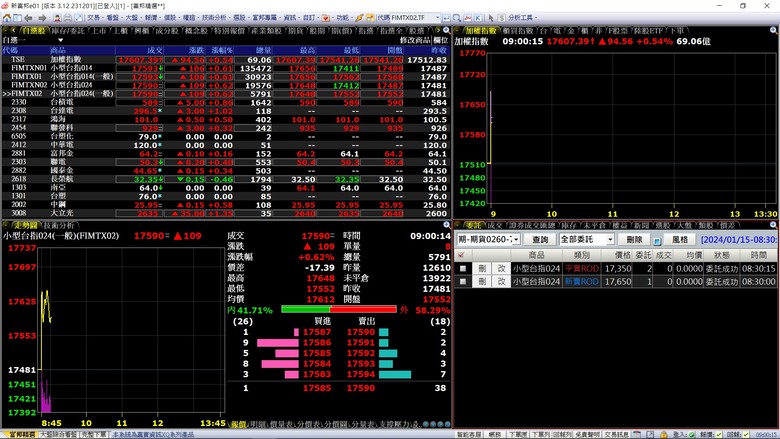Click the zoom icon at watchlist panel corner
The width and height of the screenshot is (780, 439).
(x=447, y=31)
